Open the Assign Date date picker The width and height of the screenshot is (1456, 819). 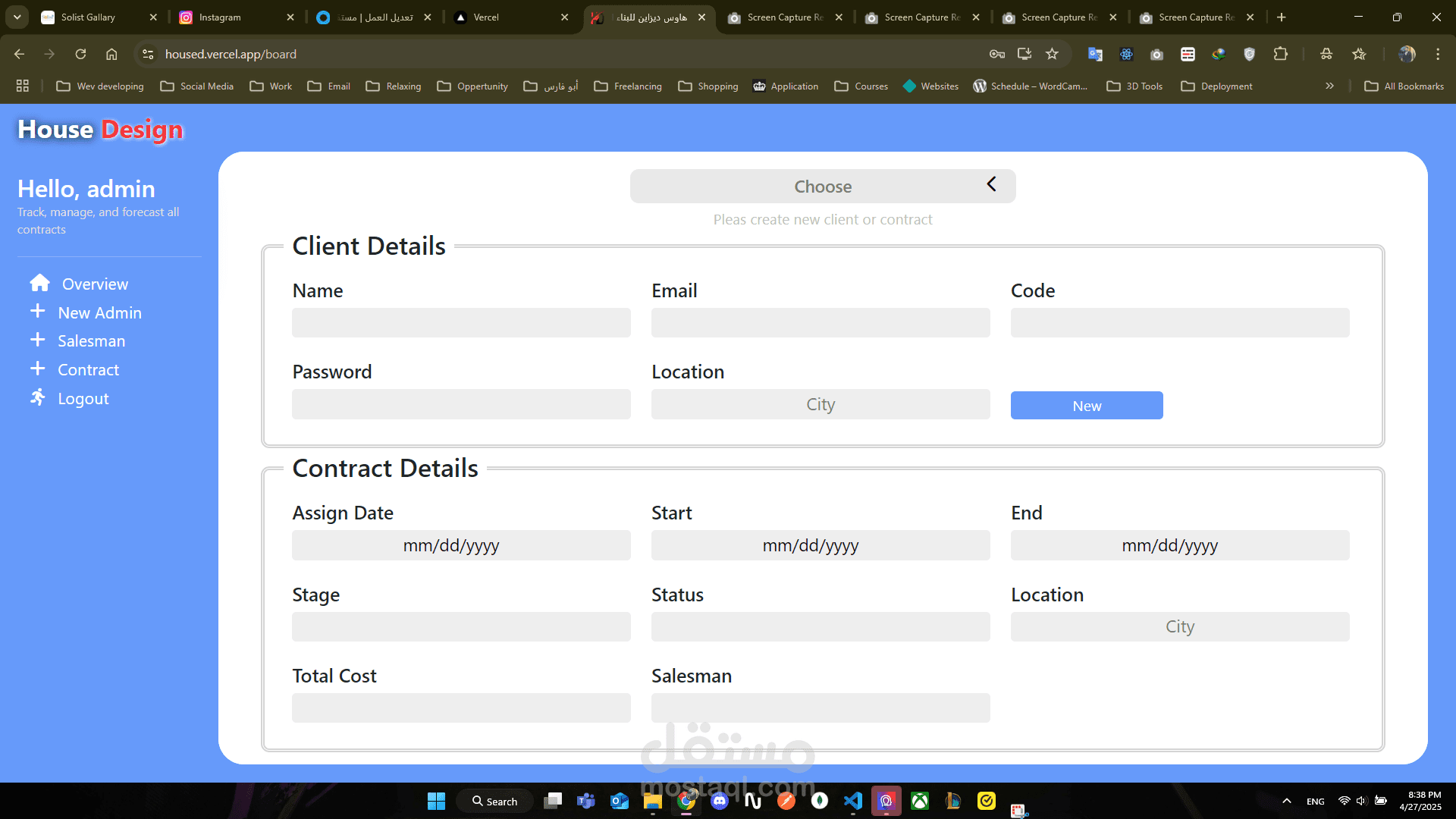[460, 545]
